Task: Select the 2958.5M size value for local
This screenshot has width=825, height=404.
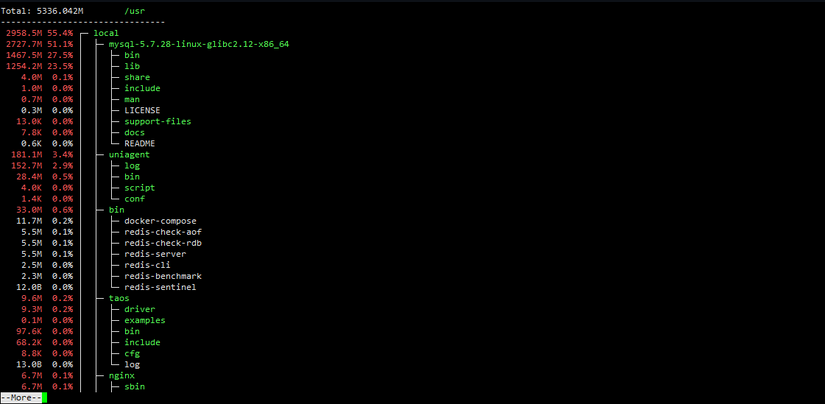Action: (24, 33)
